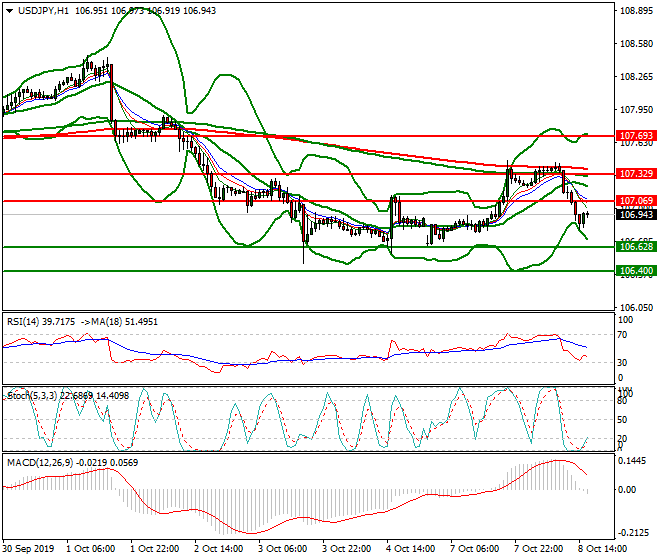Select the 8 Oct 14:00 time axis label
The height and width of the screenshot is (560, 660).
coord(602,549)
